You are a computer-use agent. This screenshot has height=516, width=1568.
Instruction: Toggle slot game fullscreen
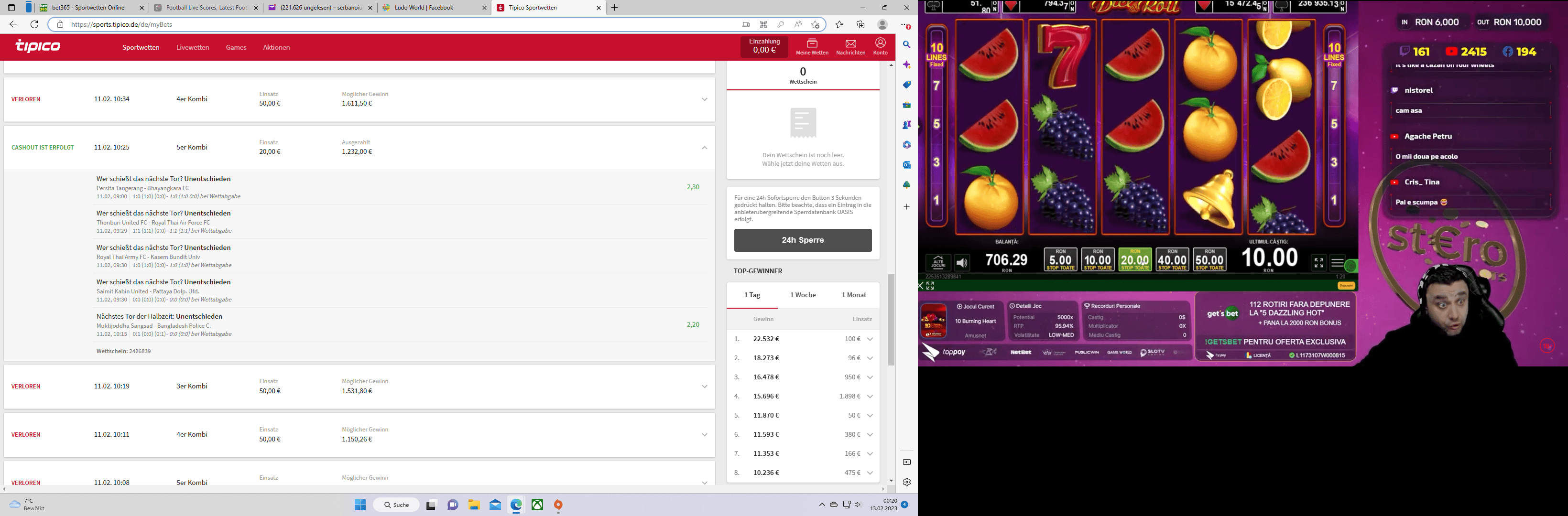[x=1318, y=263]
